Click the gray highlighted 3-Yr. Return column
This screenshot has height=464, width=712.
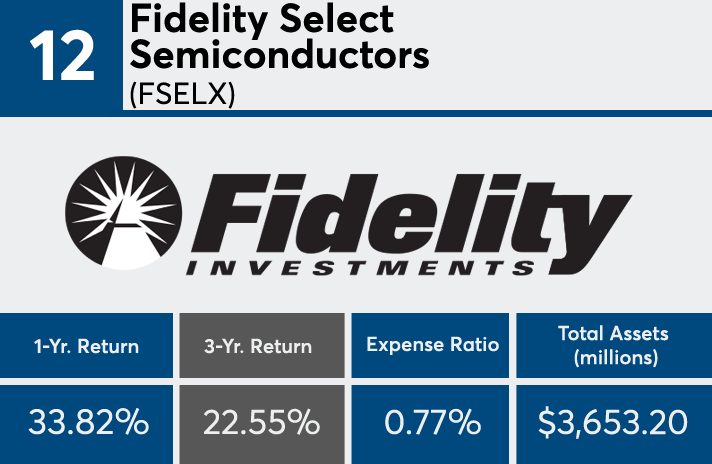coord(262,388)
